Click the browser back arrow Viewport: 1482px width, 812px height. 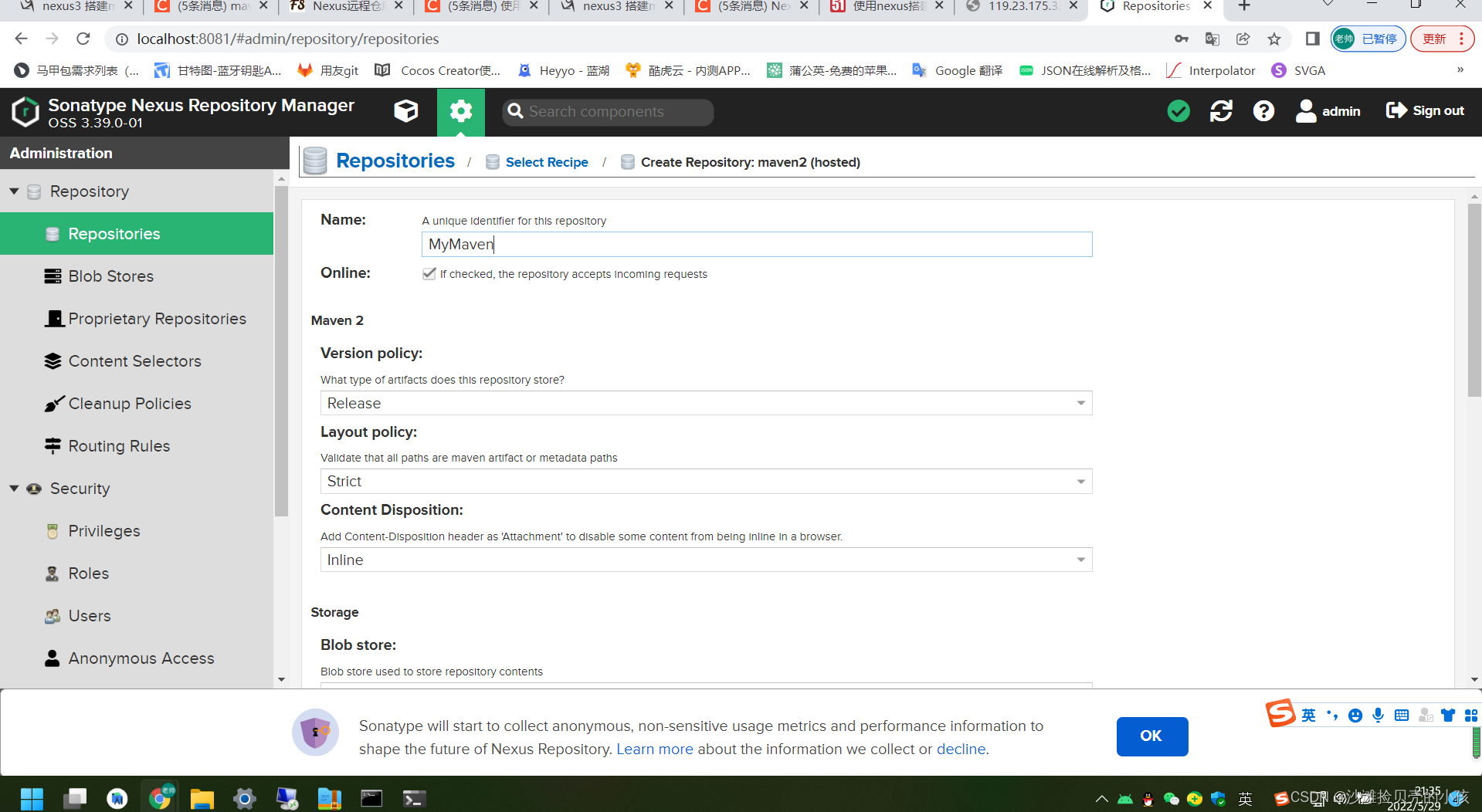[21, 39]
